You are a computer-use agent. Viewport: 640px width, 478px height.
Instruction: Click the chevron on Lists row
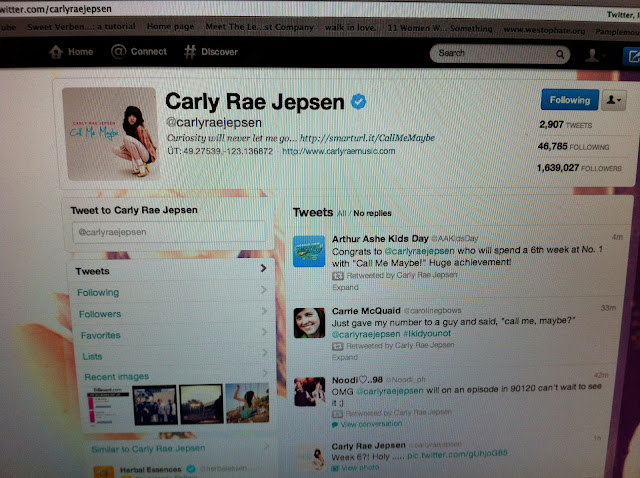[x=264, y=352]
